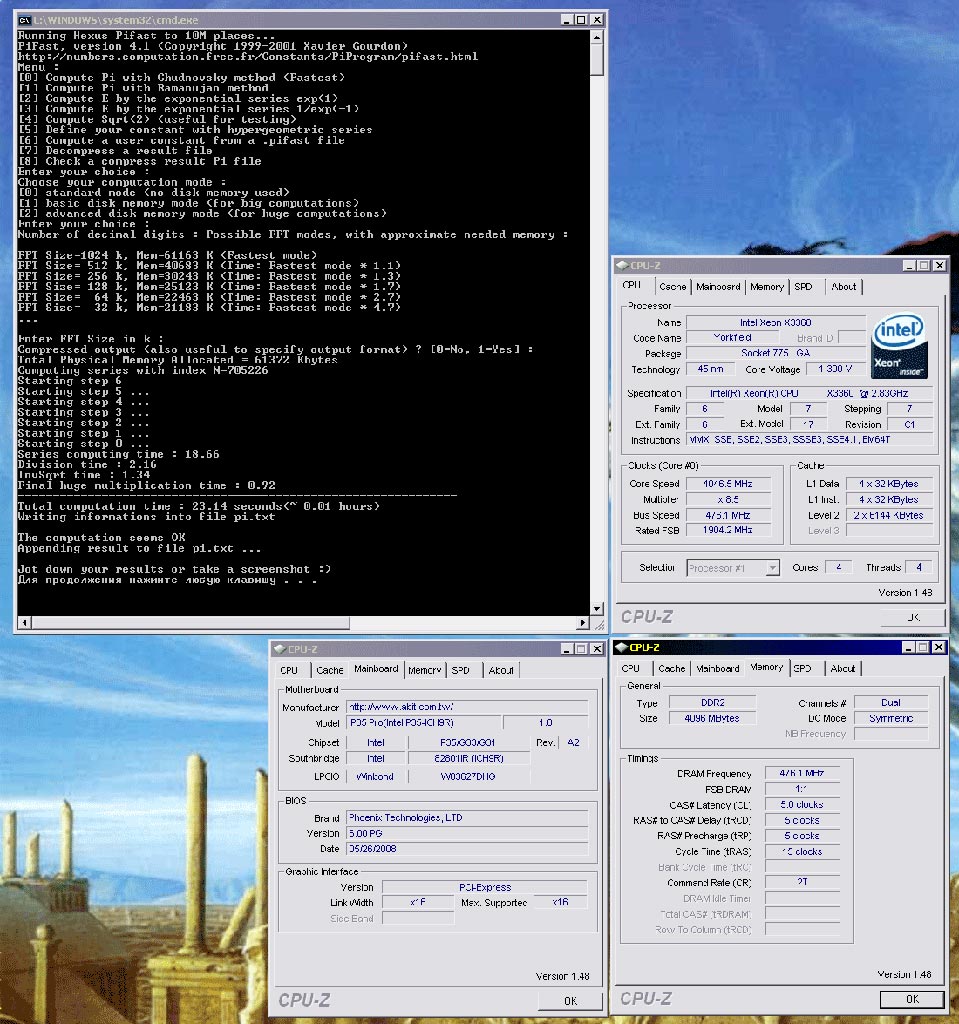Click the Threads count field
The image size is (959, 1024).
tap(918, 568)
